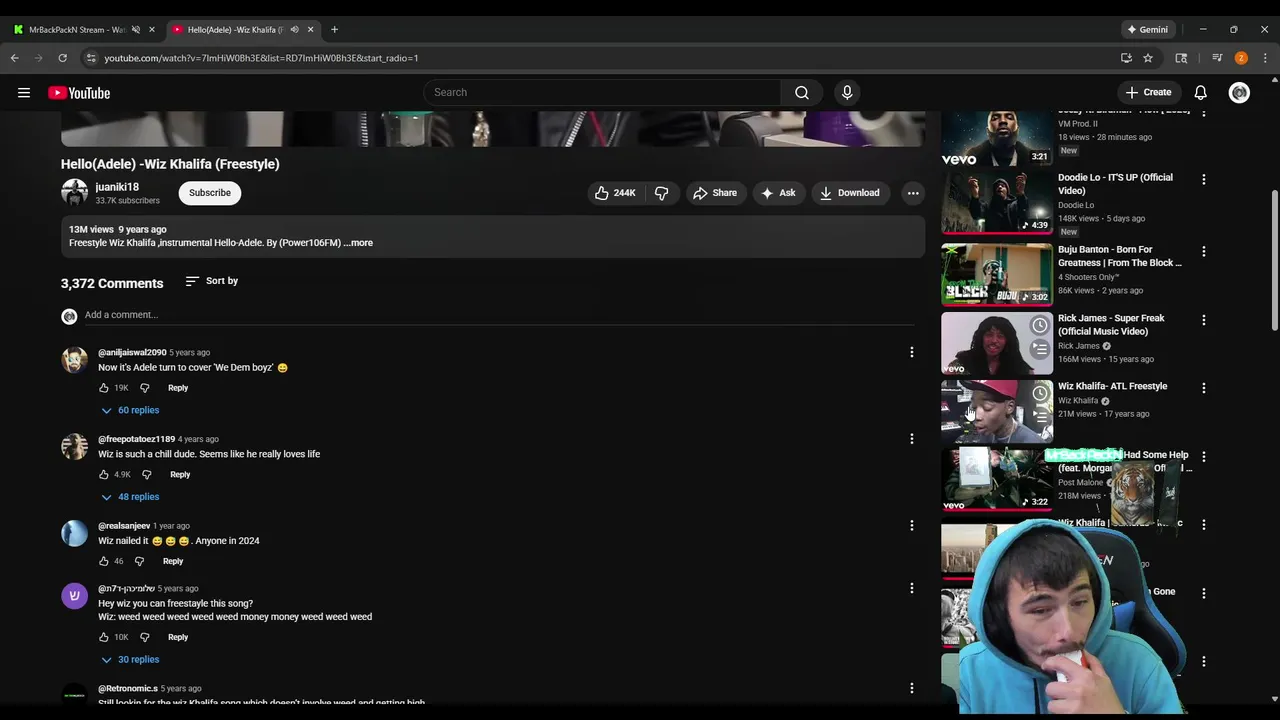Open options menu for @freepotatoez1189 comment

click(911, 439)
